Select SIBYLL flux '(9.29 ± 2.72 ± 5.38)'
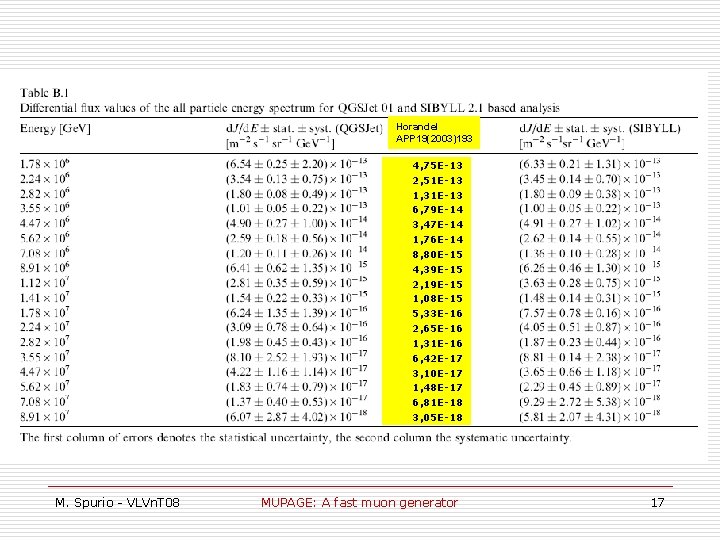Screen dimensions: 720x540 pyautogui.click(x=570, y=402)
